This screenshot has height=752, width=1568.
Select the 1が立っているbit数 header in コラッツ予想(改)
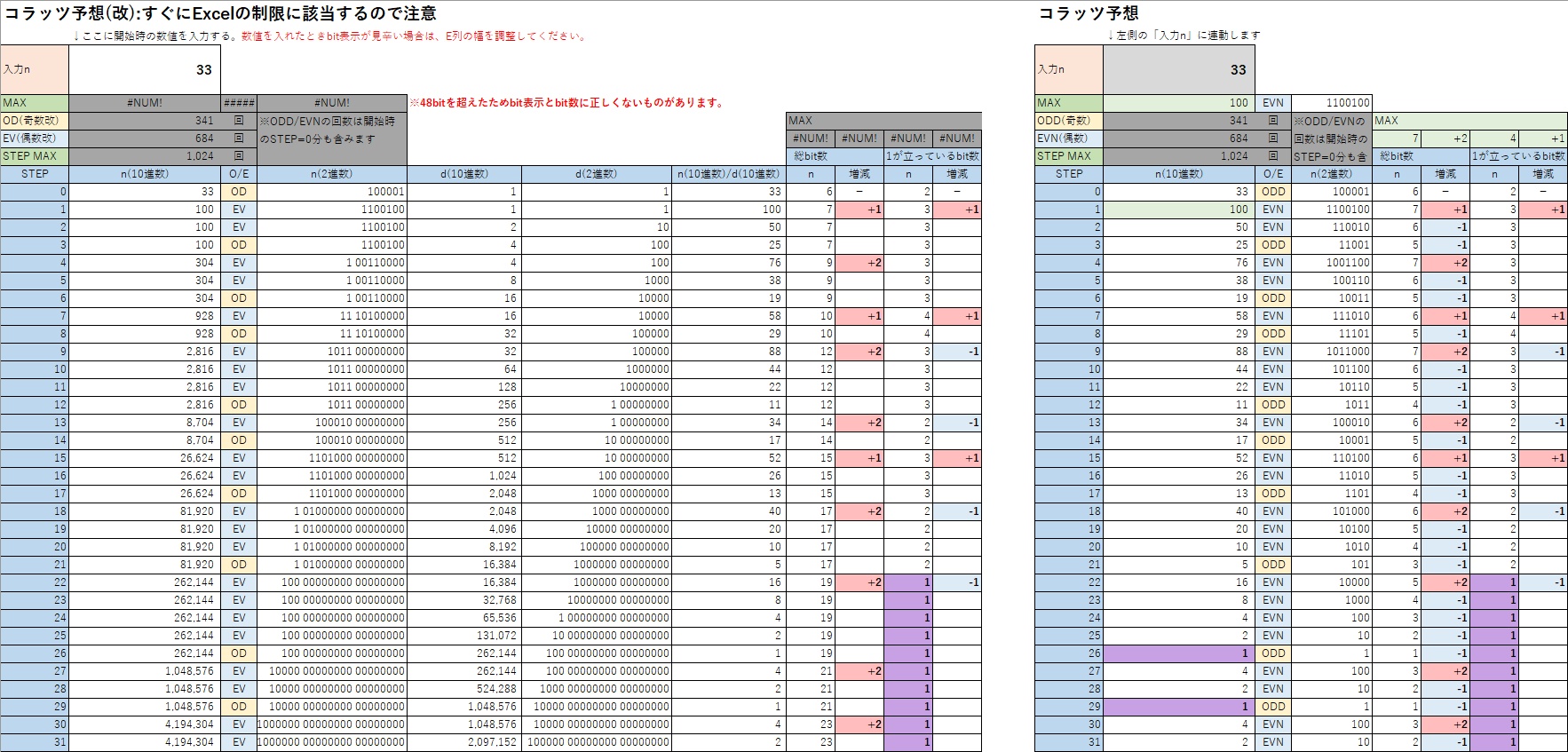tap(933, 156)
